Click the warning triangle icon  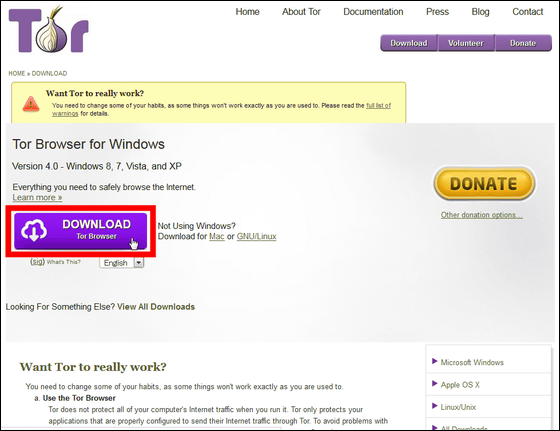click(x=31, y=104)
